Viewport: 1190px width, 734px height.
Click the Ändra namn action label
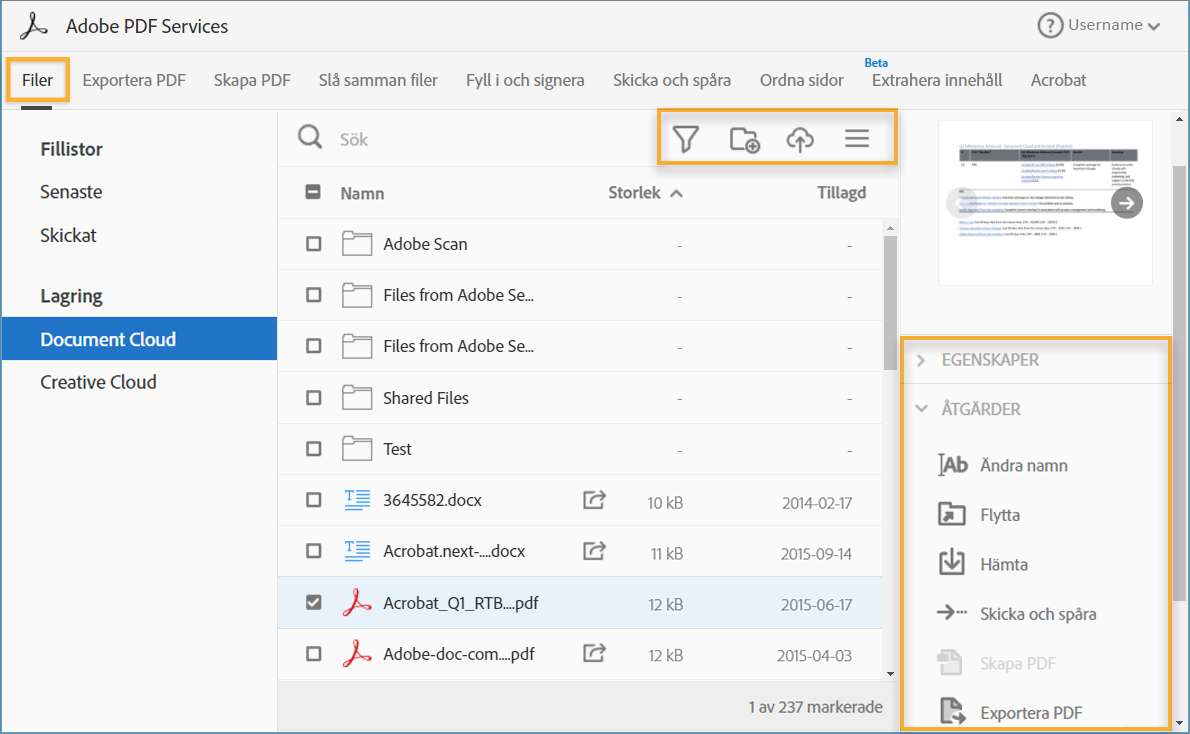[x=1023, y=465]
